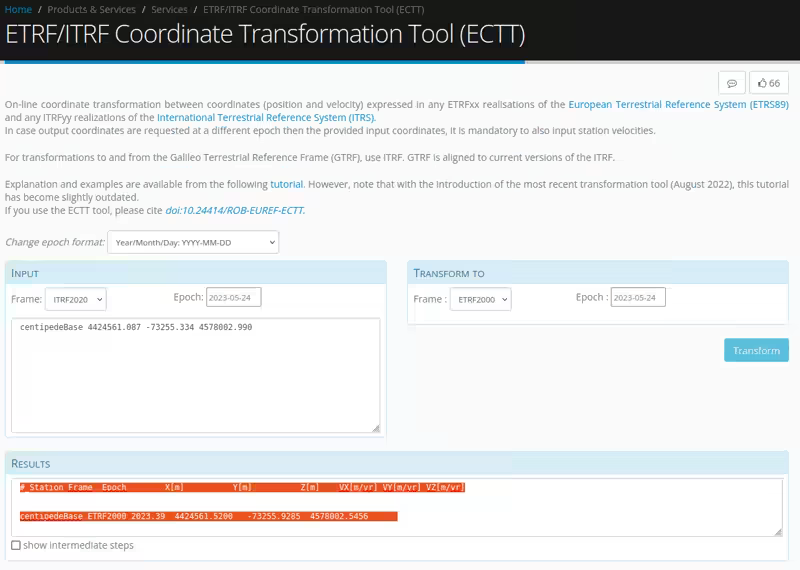The height and width of the screenshot is (570, 800).
Task: Grab the input text area resize handle
Action: point(376,428)
